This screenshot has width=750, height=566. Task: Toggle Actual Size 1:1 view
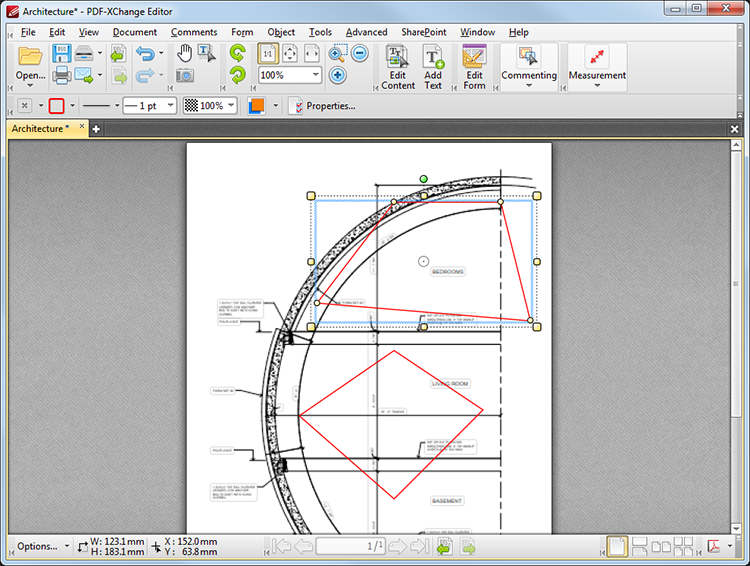pos(268,54)
